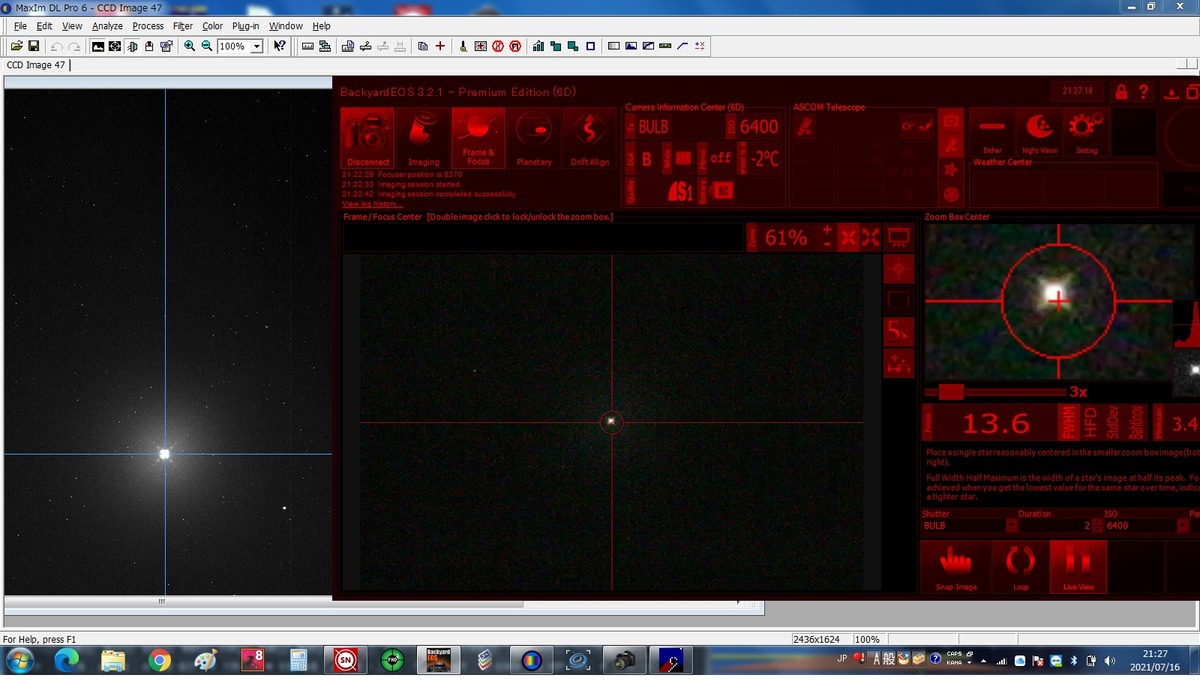The height and width of the screenshot is (681, 1200).
Task: Click the histogram bar chart toolbar icon
Action: (x=539, y=46)
